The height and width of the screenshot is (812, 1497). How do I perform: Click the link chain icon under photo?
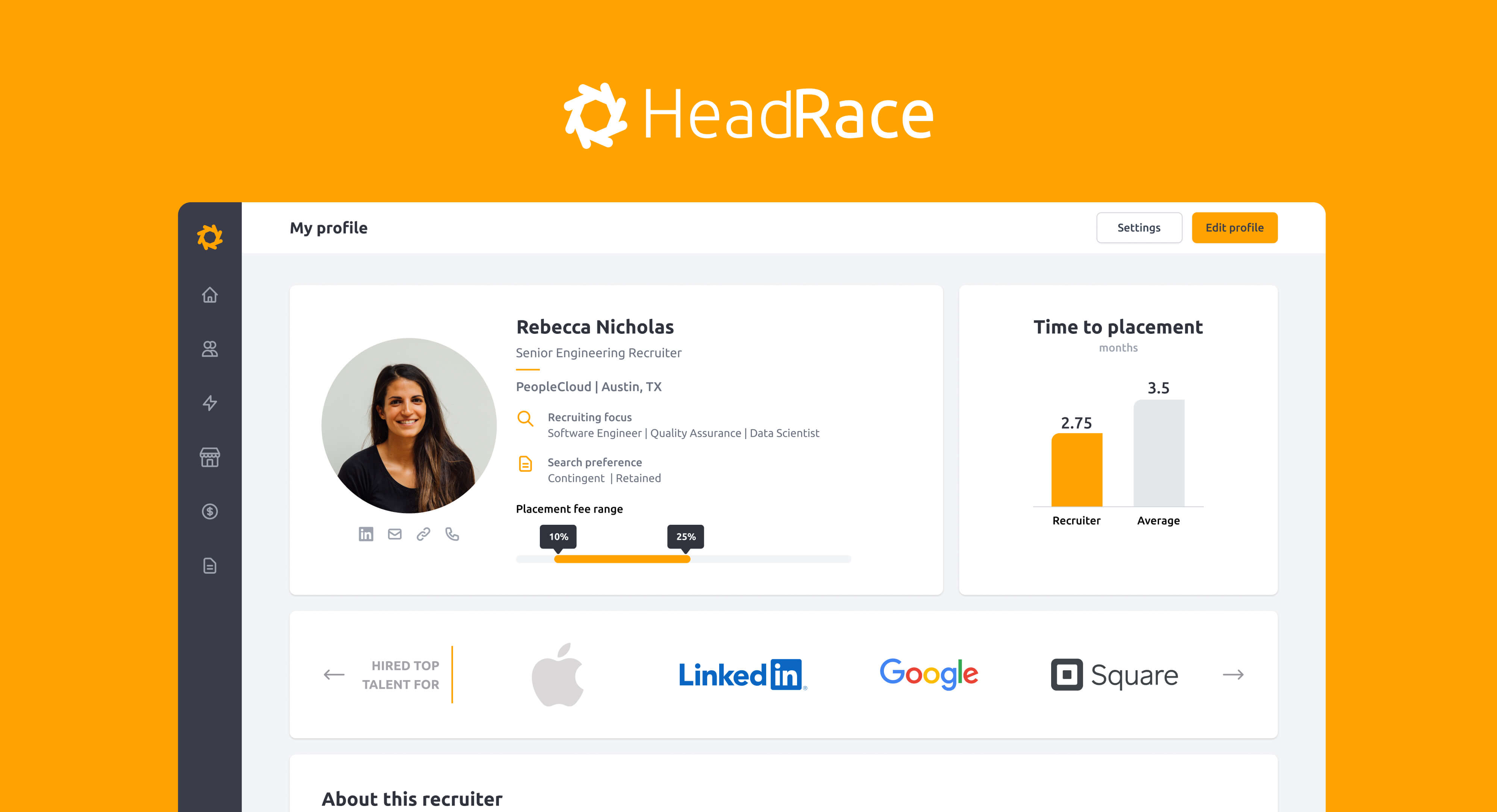click(423, 534)
